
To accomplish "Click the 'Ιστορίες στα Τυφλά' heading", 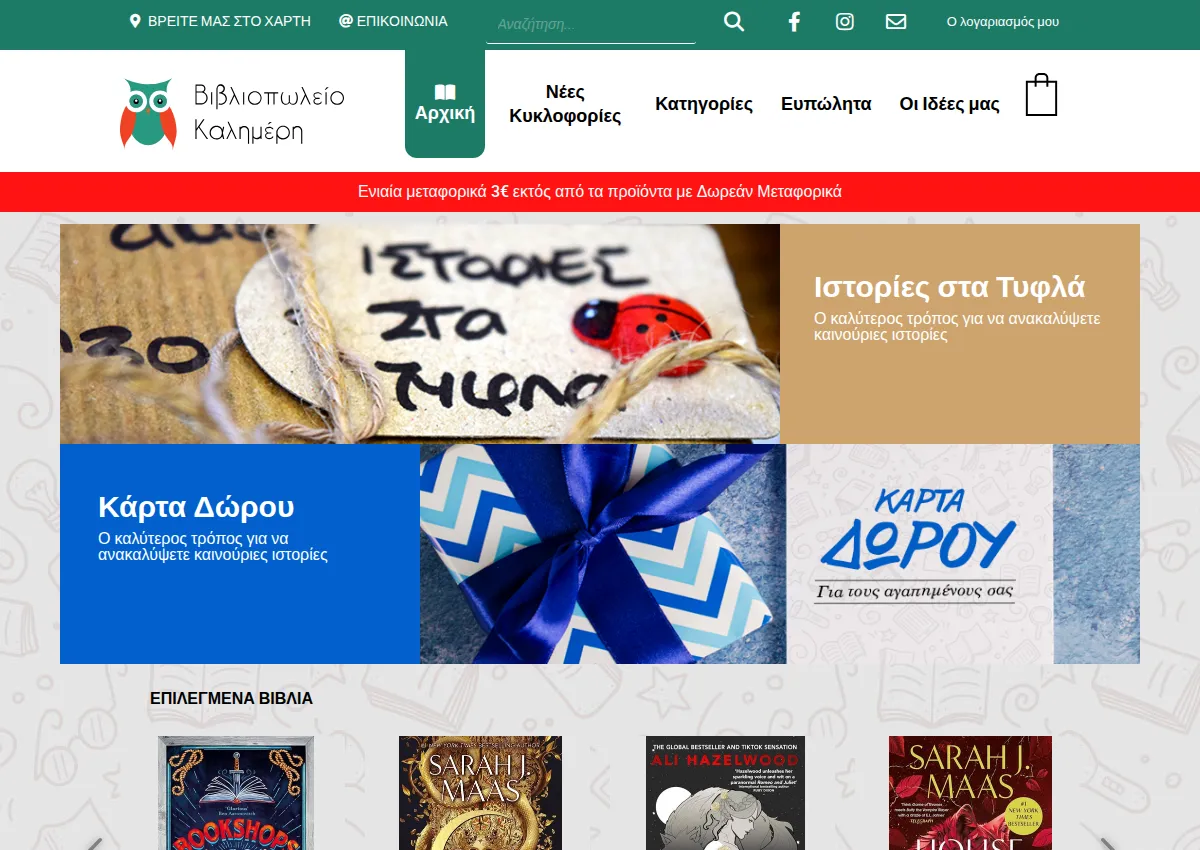I will (949, 287).
